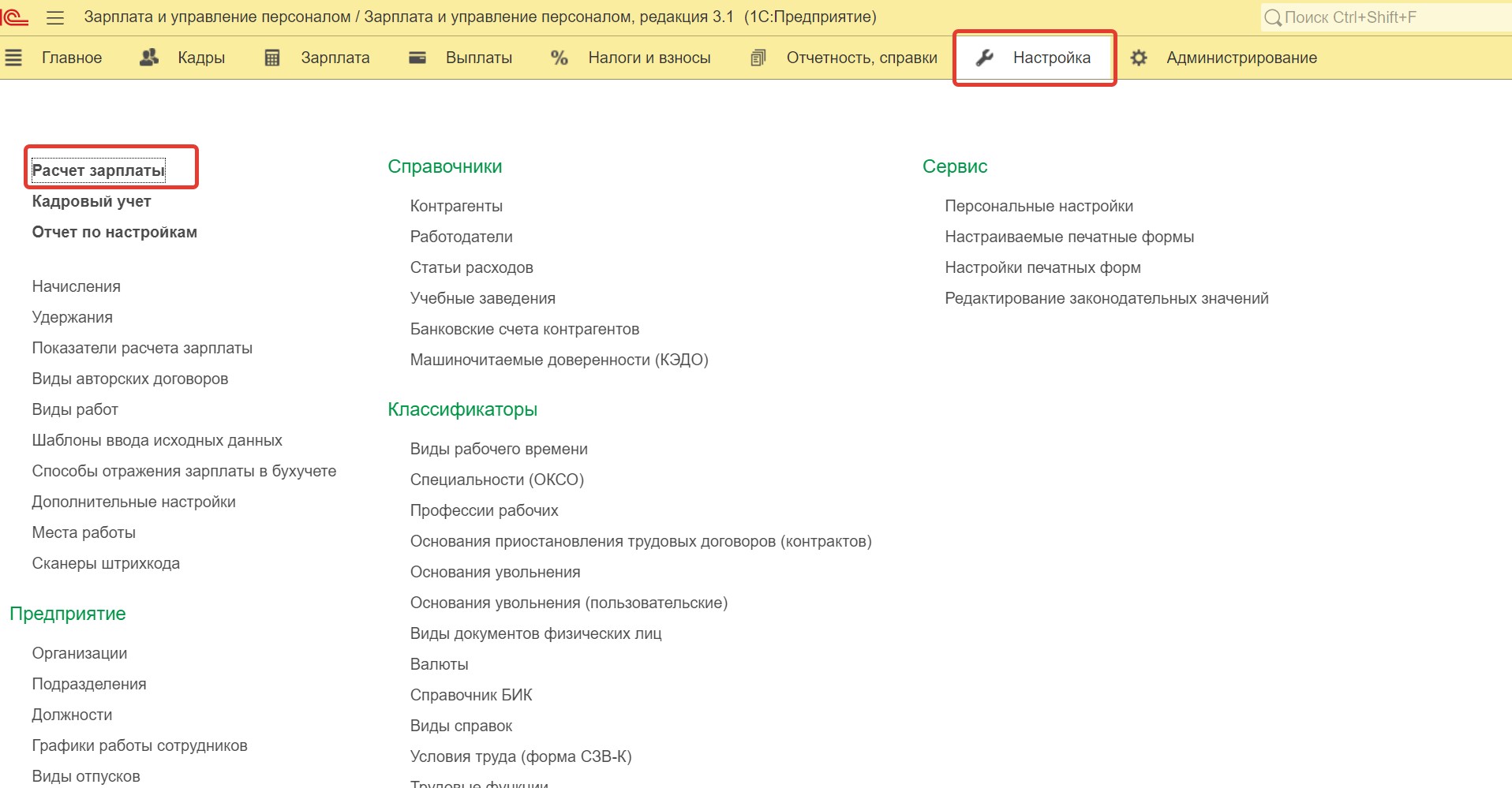
Task: Open Виды рабочего времени classifier
Action: pos(499,449)
